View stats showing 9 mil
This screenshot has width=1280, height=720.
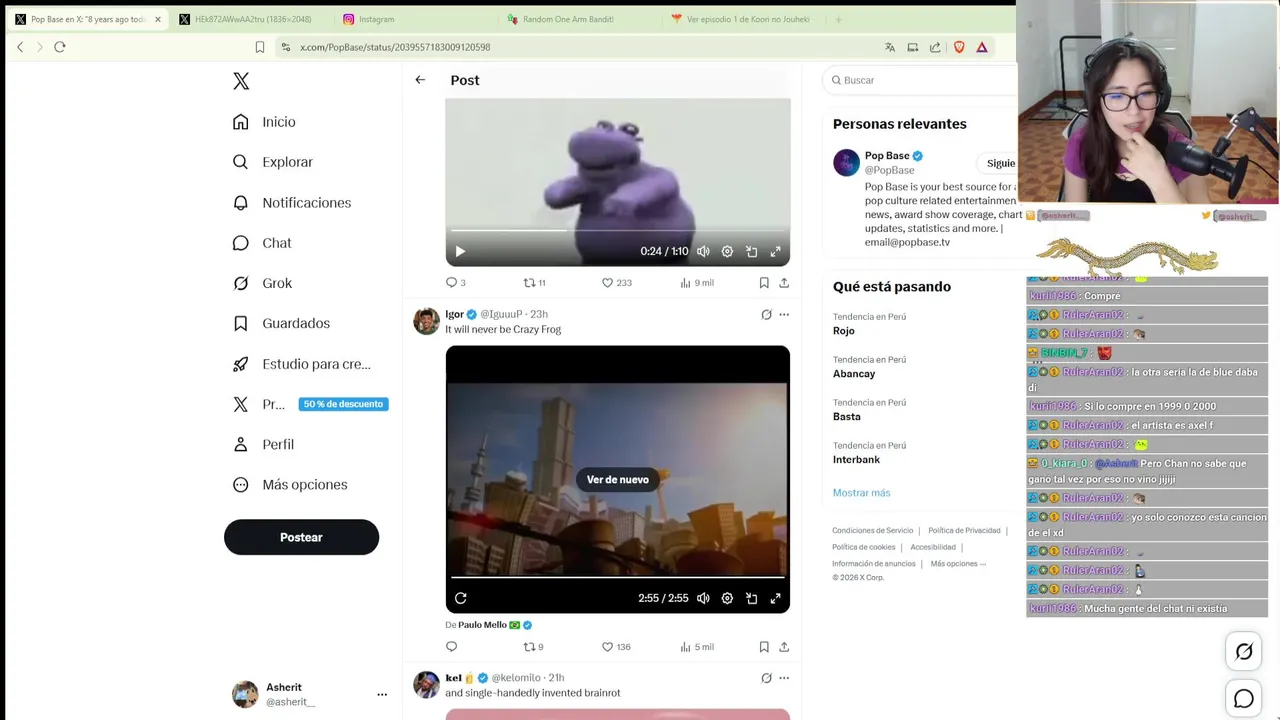[697, 283]
